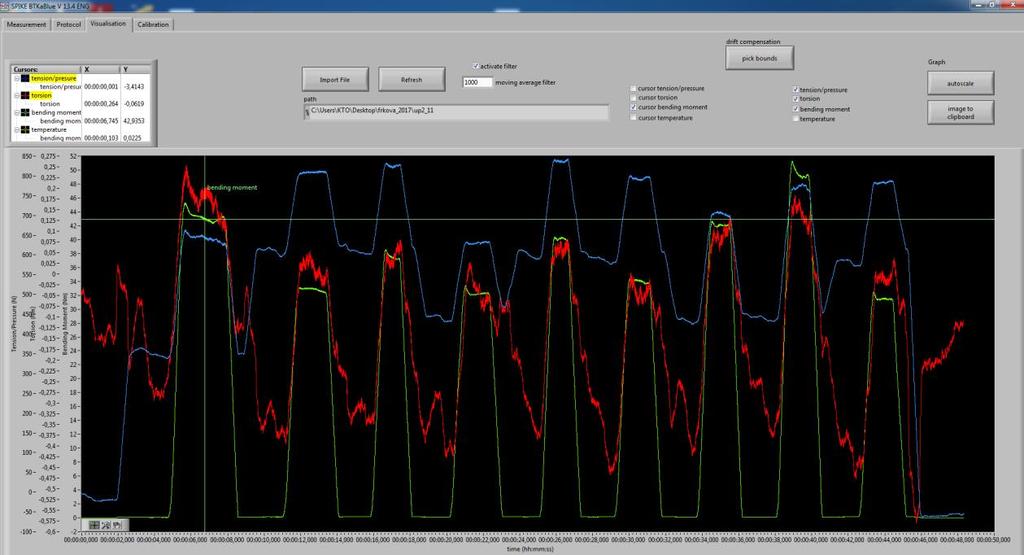Click the path browse icon
The height and width of the screenshot is (555, 1024).
(x=307, y=112)
